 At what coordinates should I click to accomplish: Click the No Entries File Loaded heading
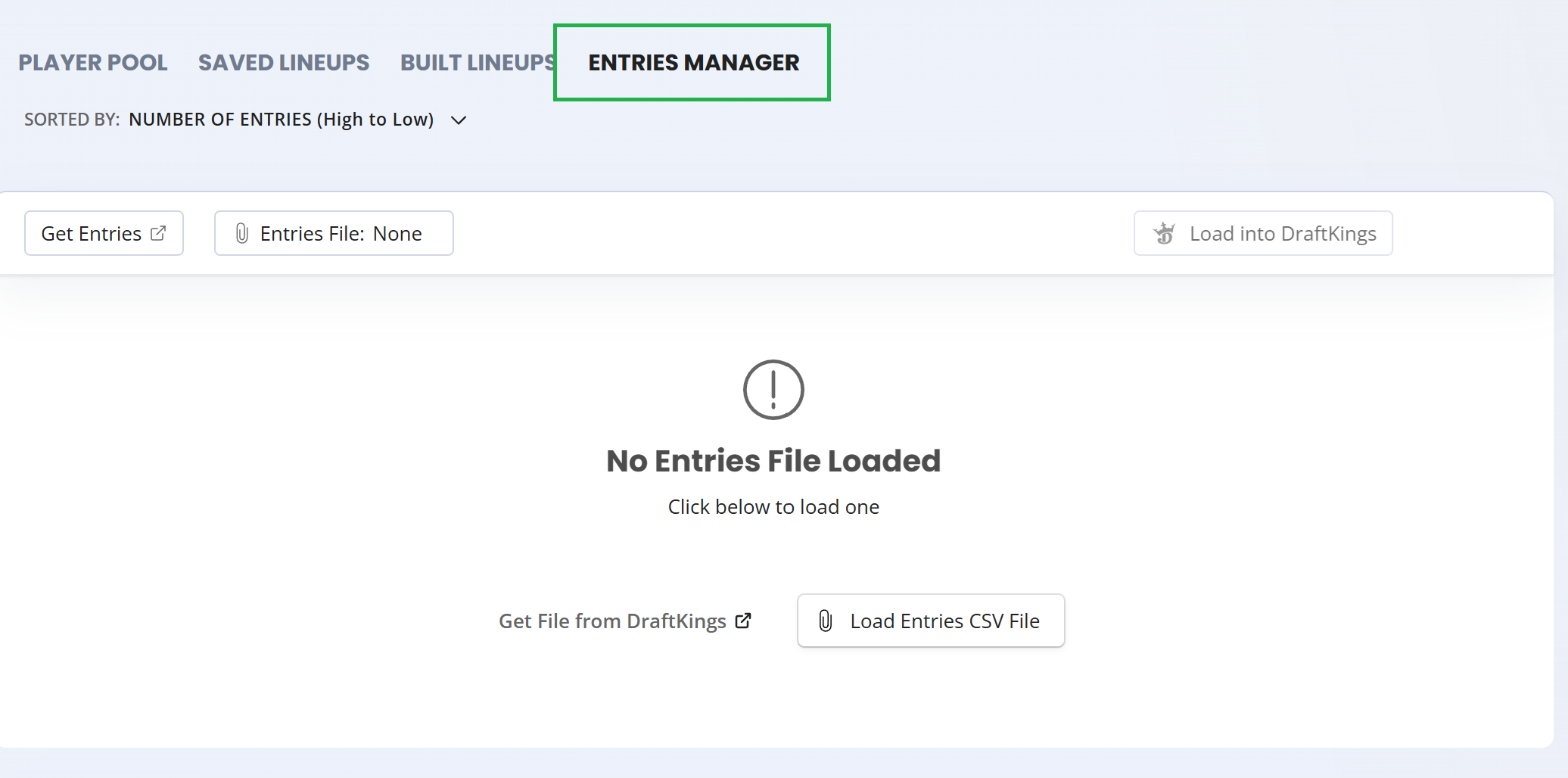(x=773, y=461)
